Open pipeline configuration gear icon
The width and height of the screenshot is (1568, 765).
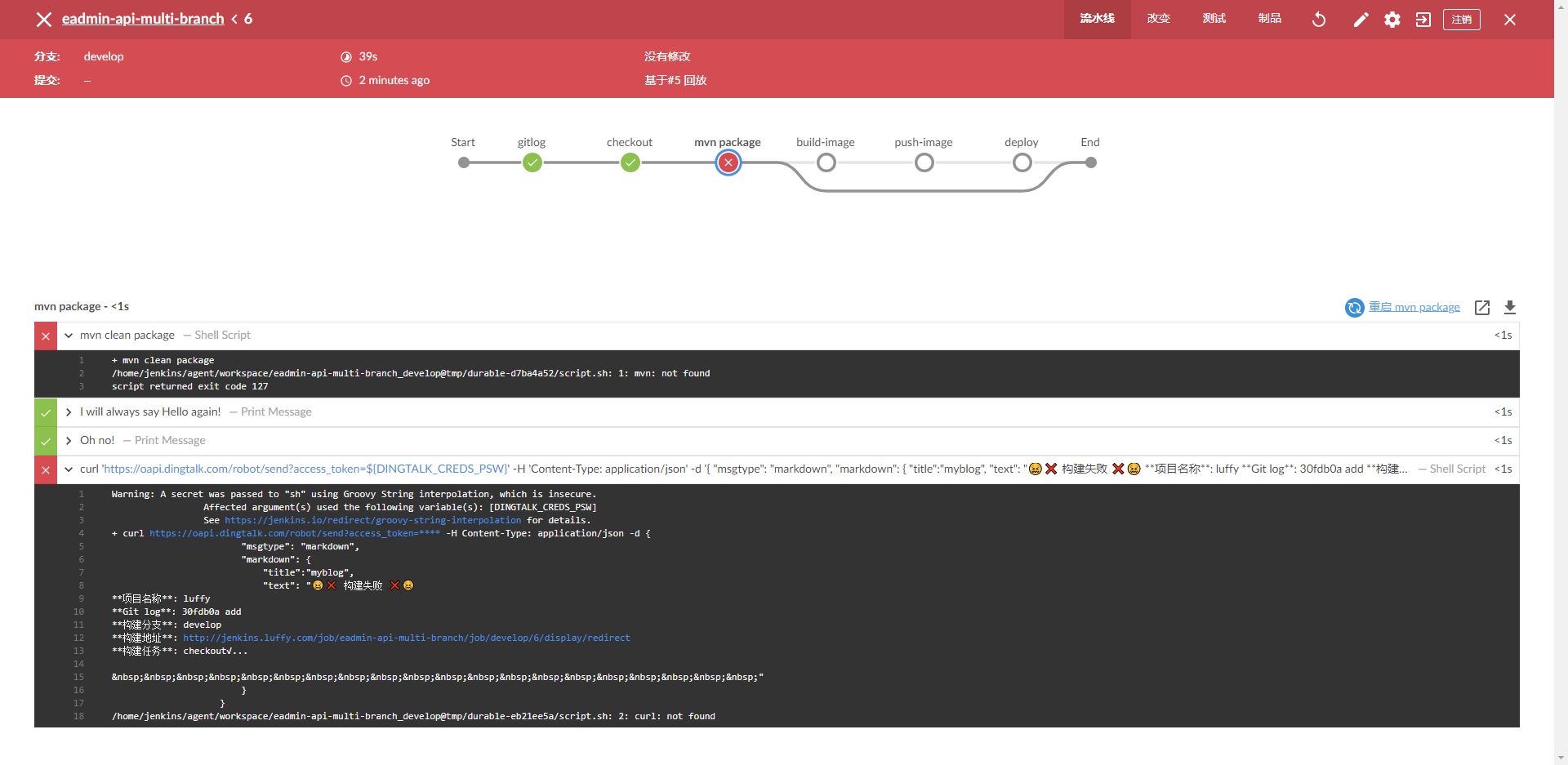1392,20
